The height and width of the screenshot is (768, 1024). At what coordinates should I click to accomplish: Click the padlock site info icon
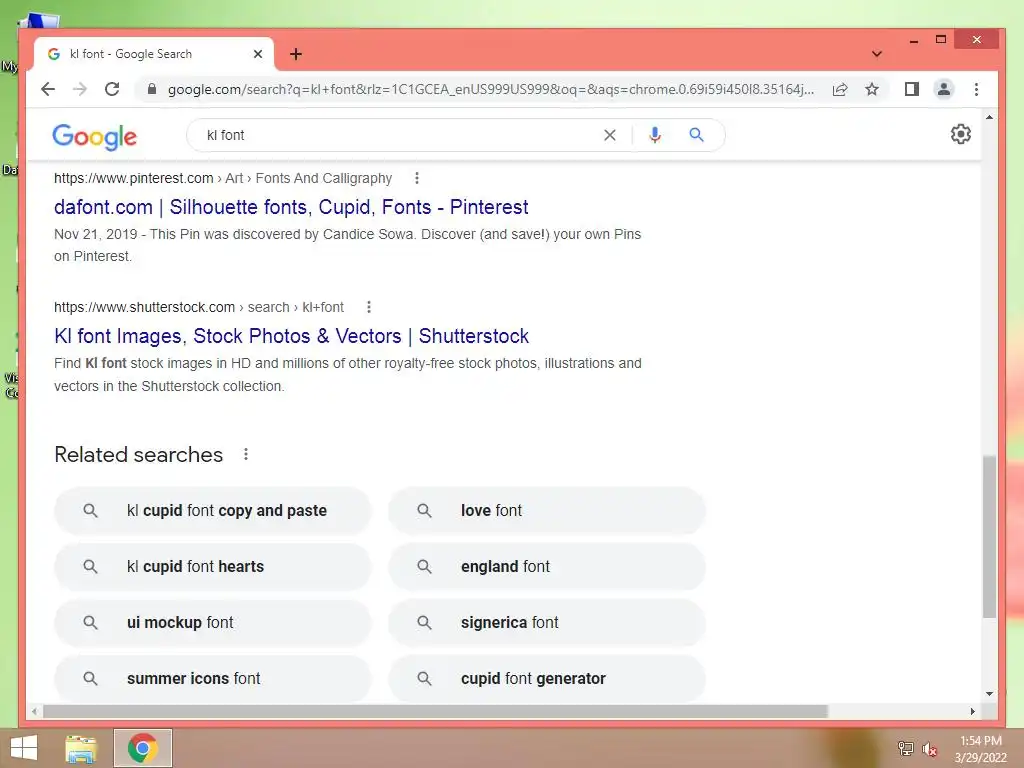point(152,89)
